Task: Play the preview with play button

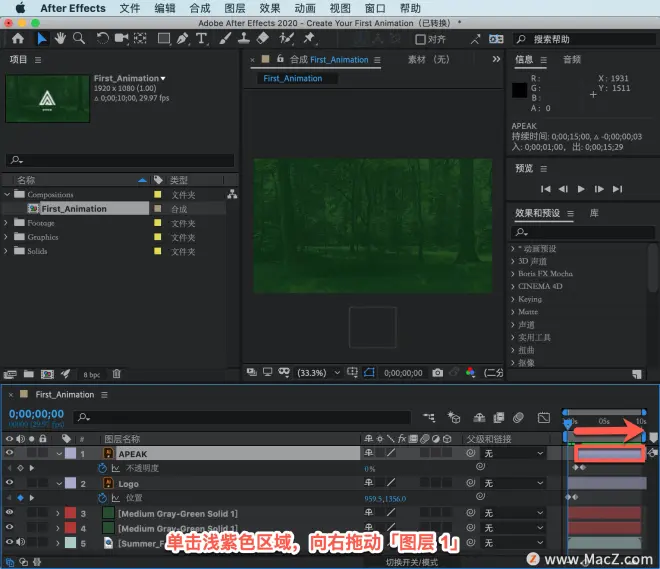Action: 581,189
